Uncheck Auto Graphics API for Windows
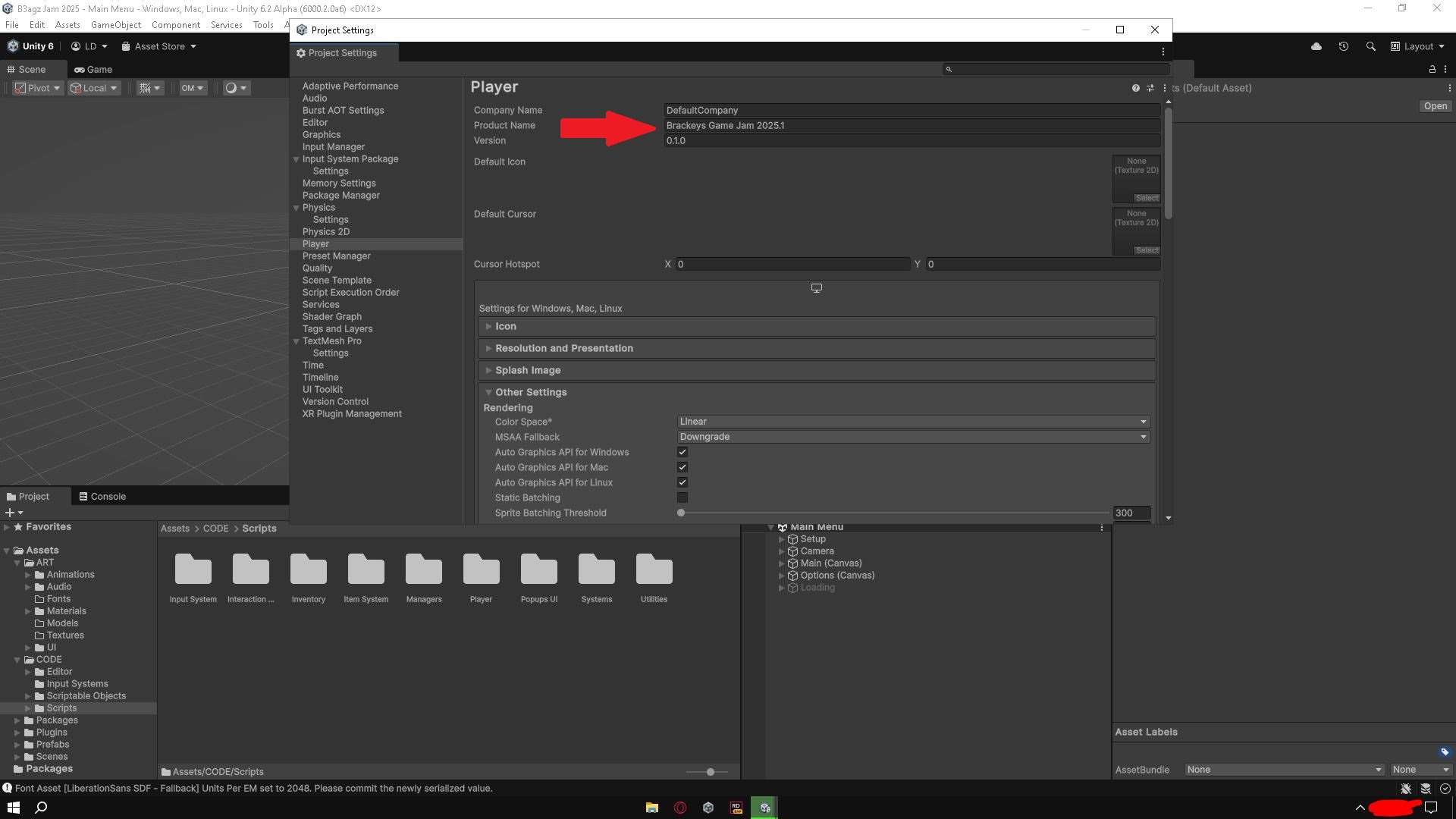The height and width of the screenshot is (819, 1456). [x=682, y=452]
